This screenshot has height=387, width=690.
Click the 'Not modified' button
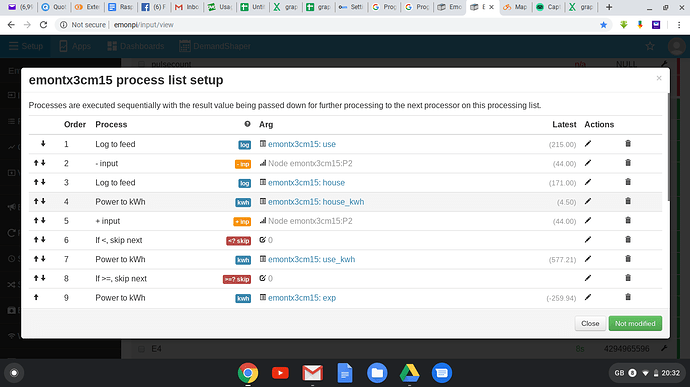[x=635, y=324]
